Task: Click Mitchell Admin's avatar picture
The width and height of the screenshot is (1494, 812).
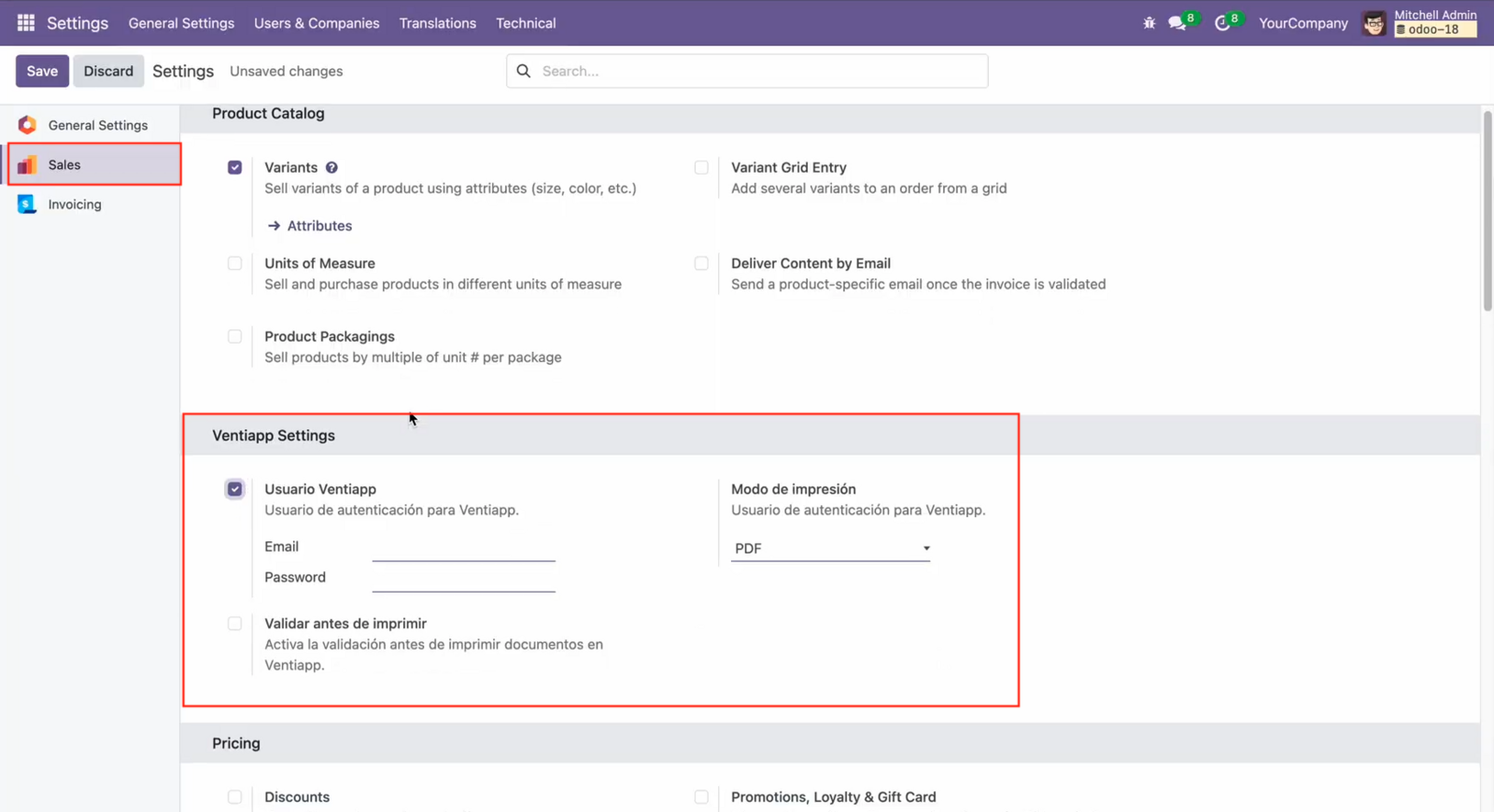Action: coord(1374,23)
